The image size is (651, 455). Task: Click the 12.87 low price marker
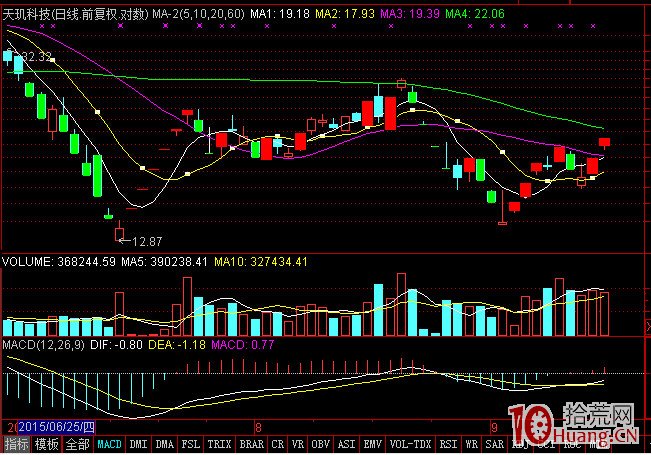point(145,241)
